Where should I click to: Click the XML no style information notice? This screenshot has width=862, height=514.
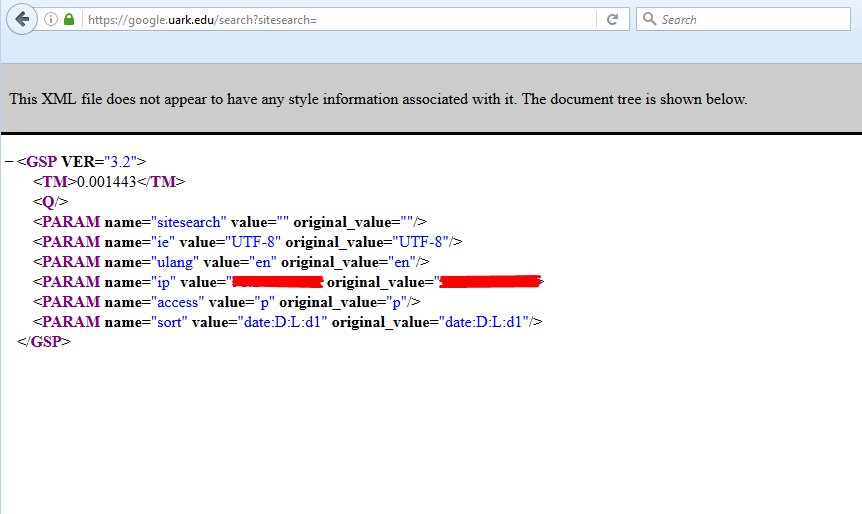(378, 99)
